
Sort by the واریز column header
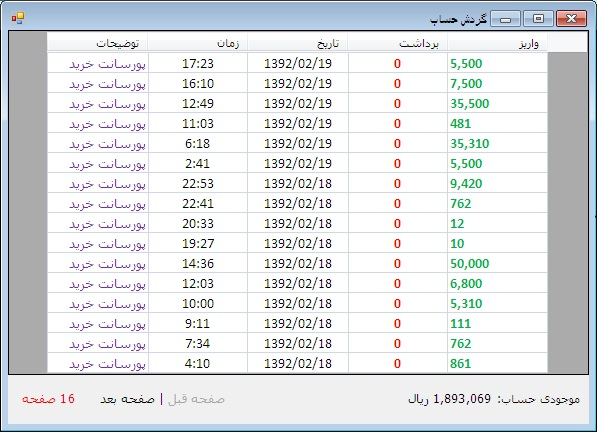pos(498,43)
